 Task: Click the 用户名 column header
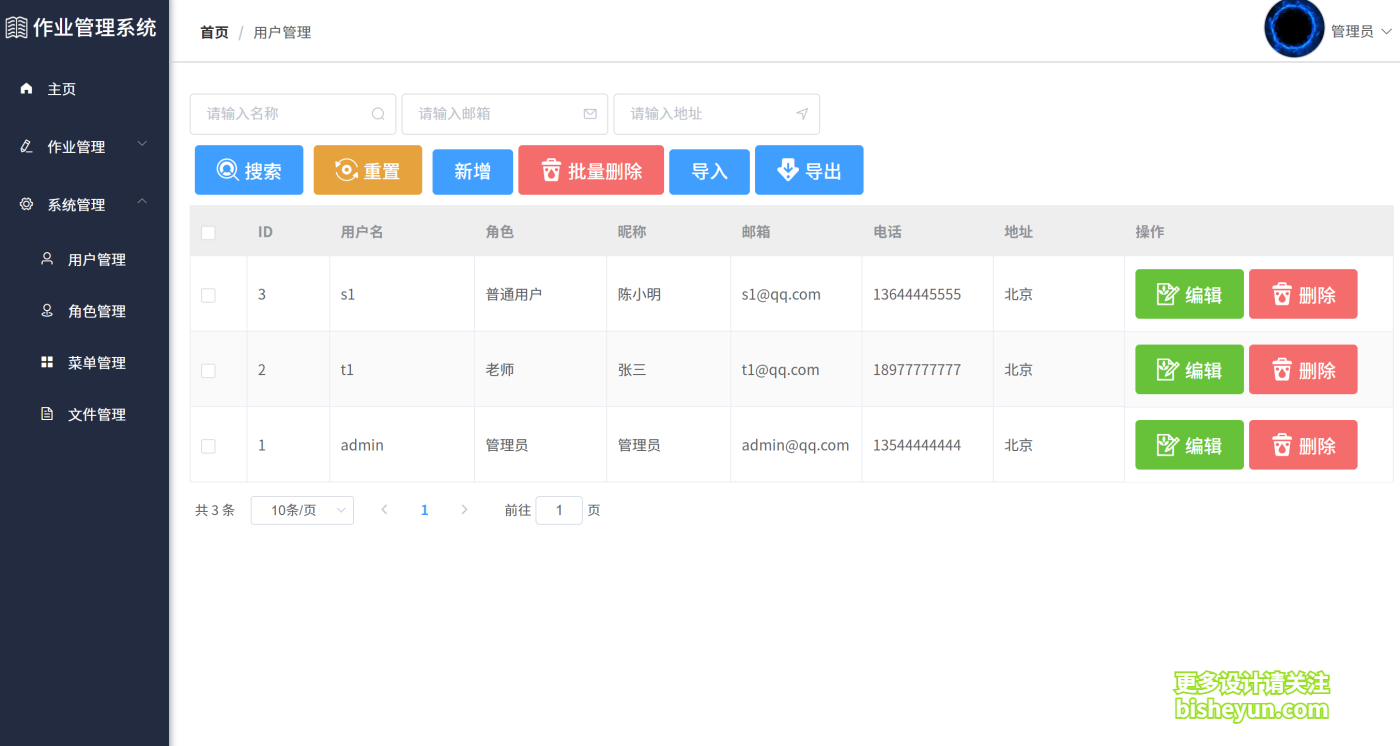[x=362, y=231]
